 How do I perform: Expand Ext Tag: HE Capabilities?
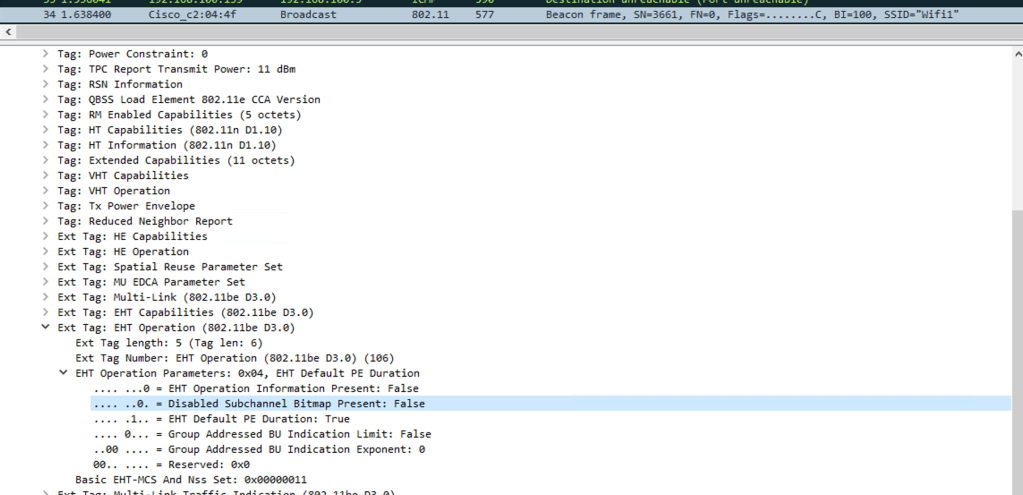point(46,237)
